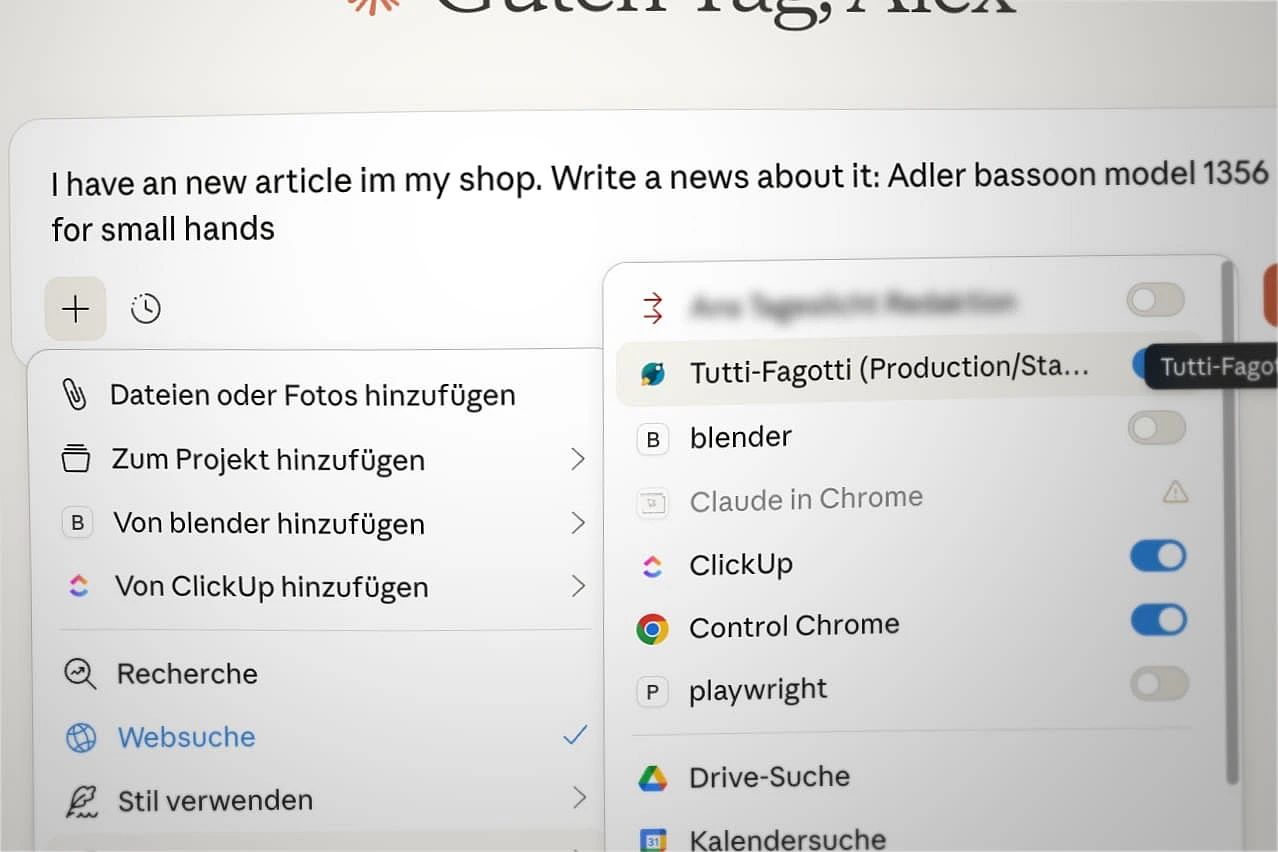The image size is (1278, 852).
Task: Click the paperclip icon for adding files
Action: (x=76, y=395)
